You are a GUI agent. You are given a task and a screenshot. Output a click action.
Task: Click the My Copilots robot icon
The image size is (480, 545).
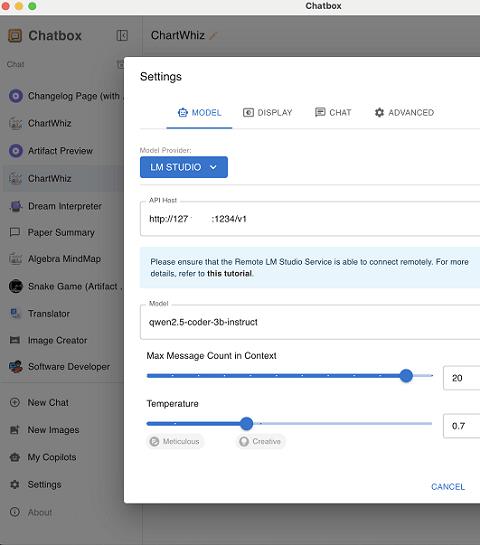(15, 457)
